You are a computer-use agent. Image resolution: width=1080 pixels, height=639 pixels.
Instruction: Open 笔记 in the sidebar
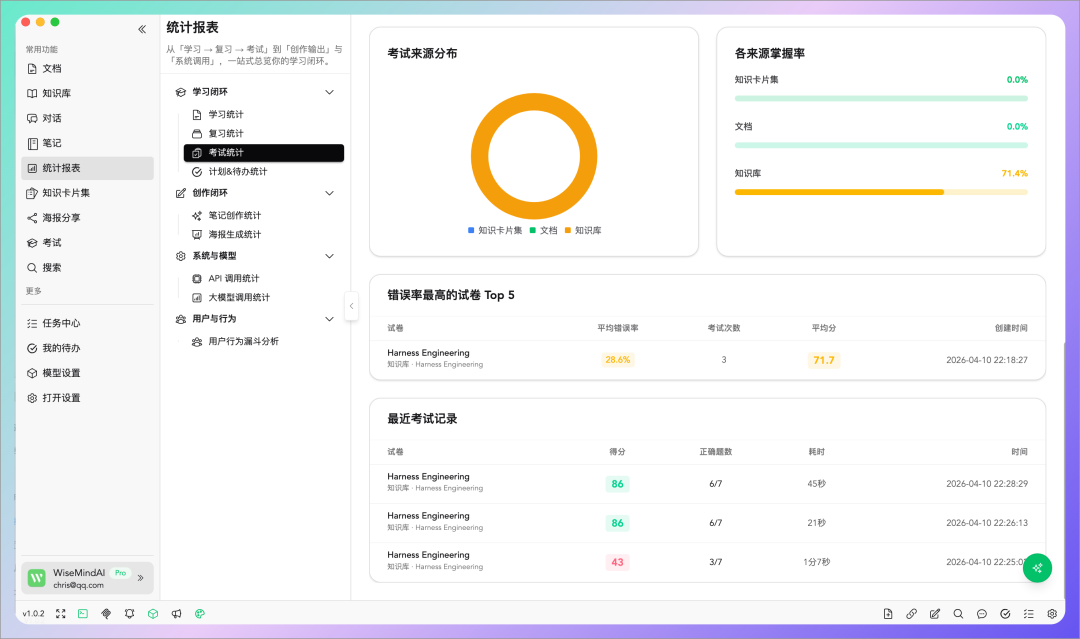point(87,143)
